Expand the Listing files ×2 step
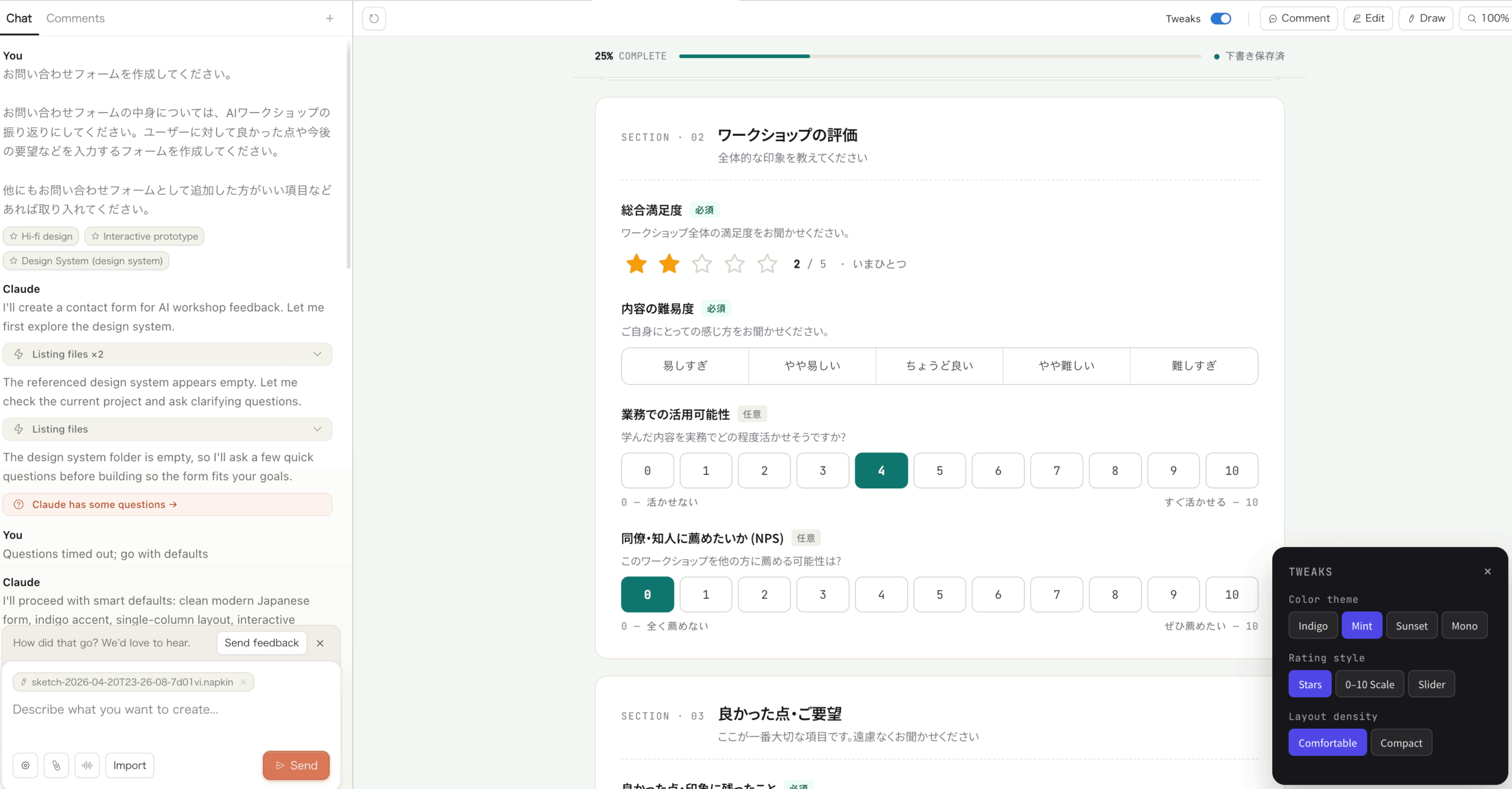This screenshot has width=1512, height=789. [x=167, y=354]
